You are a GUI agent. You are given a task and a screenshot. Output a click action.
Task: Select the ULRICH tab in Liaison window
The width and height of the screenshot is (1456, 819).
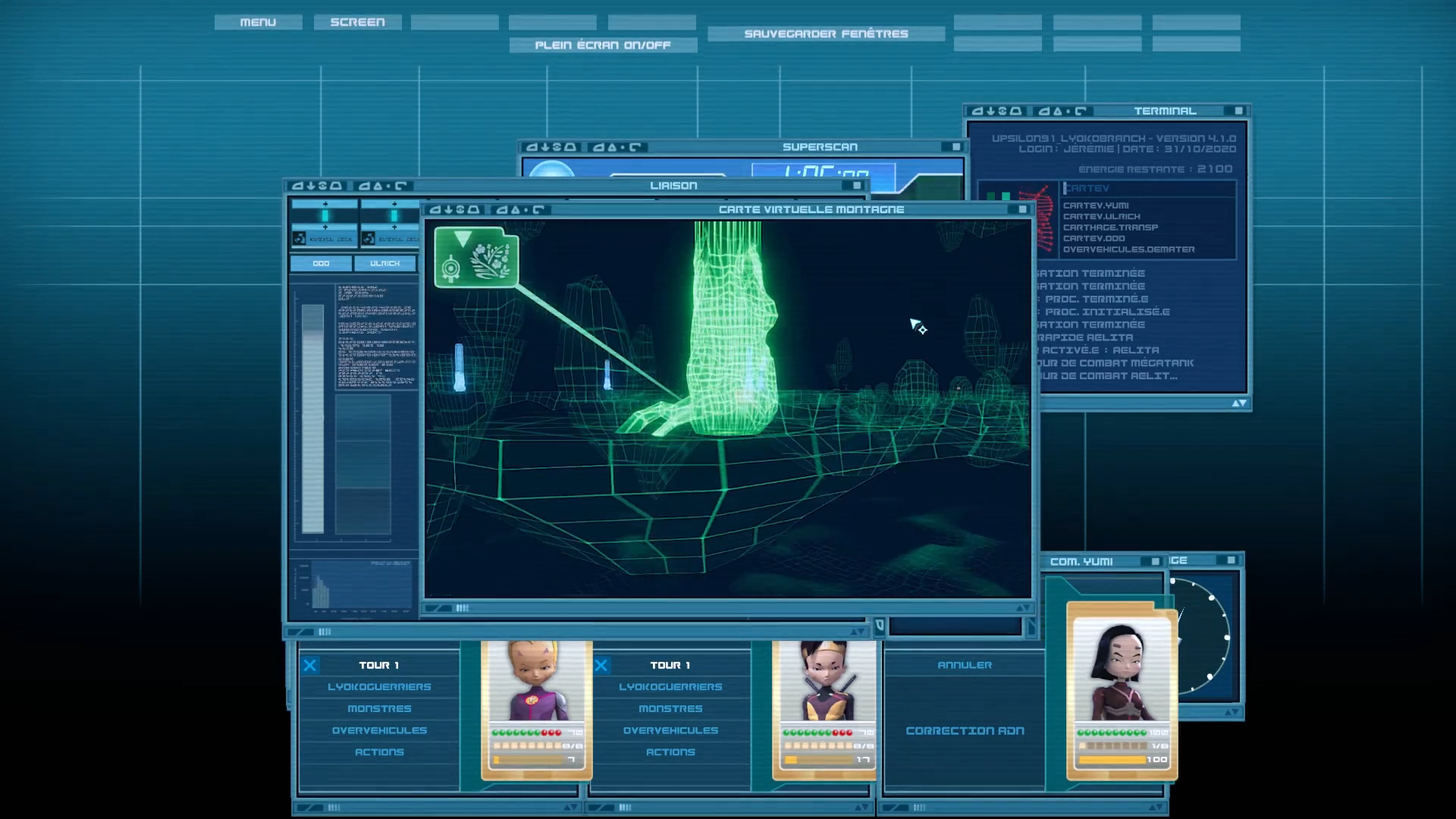384,263
